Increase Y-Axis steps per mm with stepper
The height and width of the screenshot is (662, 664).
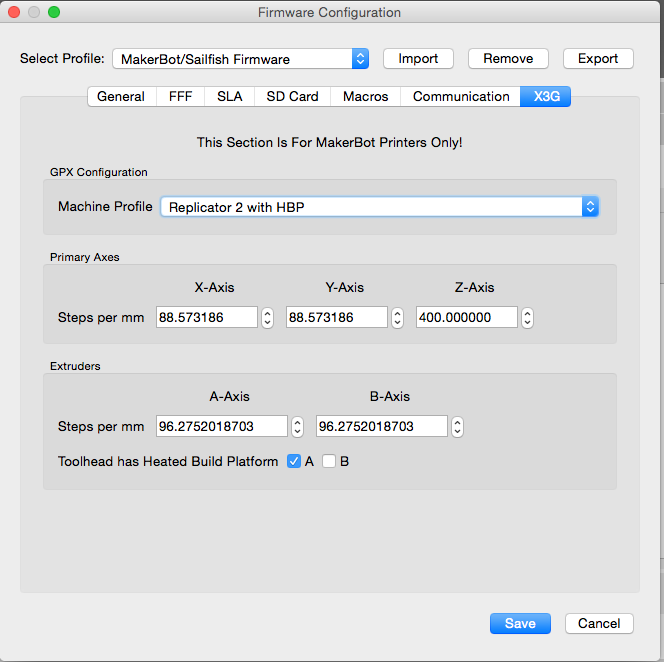tap(397, 313)
